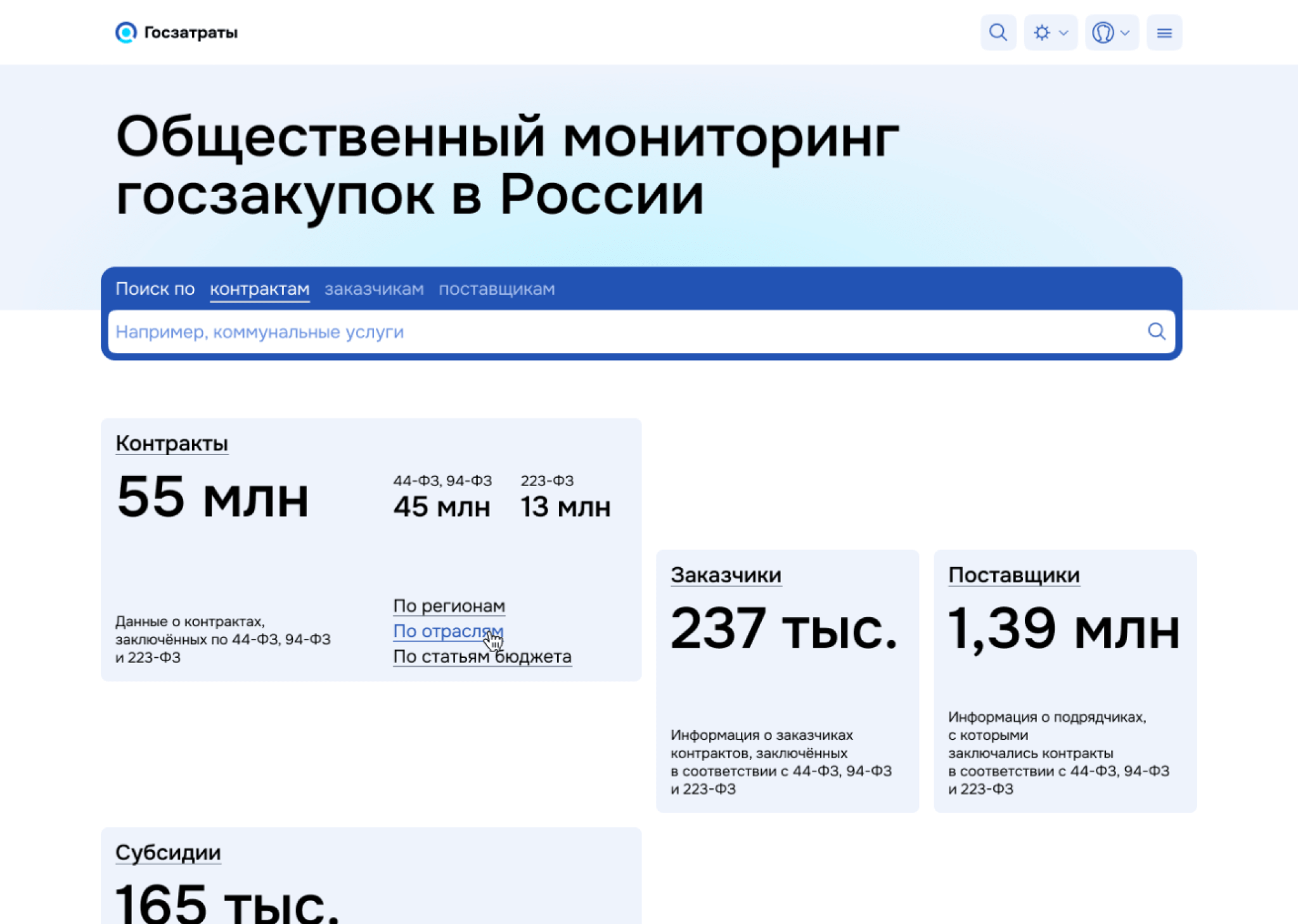Open contracts По отраслям link

(x=448, y=631)
